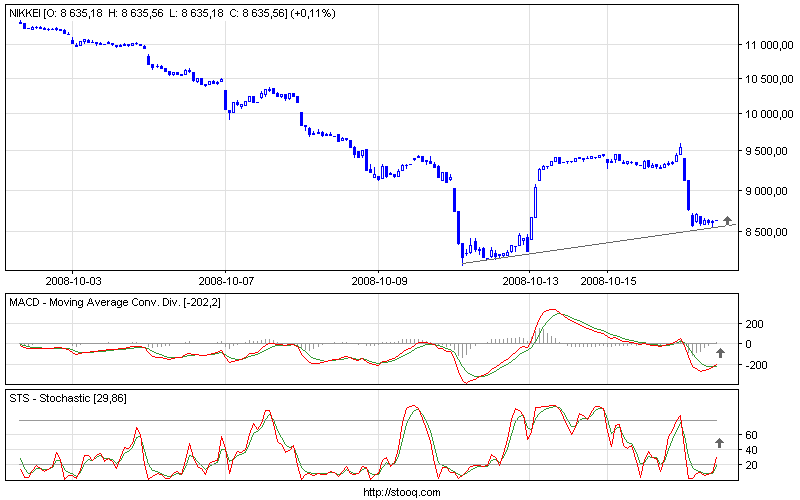Click the 2008-10-09 date label
Screen dimensions: 800x500
click(x=379, y=281)
